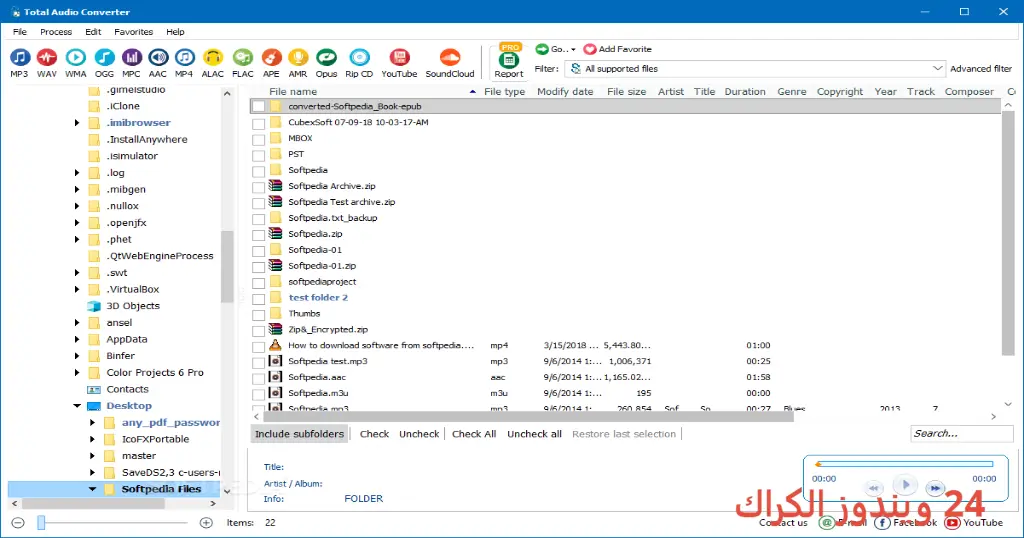Open the YouTube link in footer
Image resolution: width=1024 pixels, height=538 pixels.
tap(974, 522)
